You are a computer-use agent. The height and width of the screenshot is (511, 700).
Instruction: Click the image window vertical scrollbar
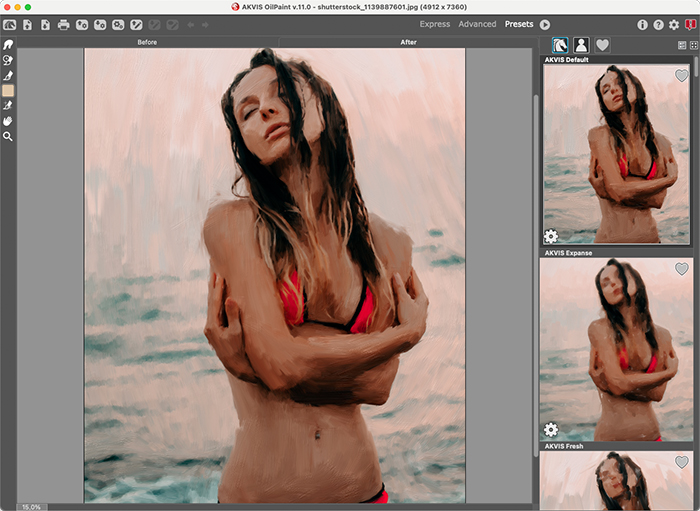coord(535,275)
